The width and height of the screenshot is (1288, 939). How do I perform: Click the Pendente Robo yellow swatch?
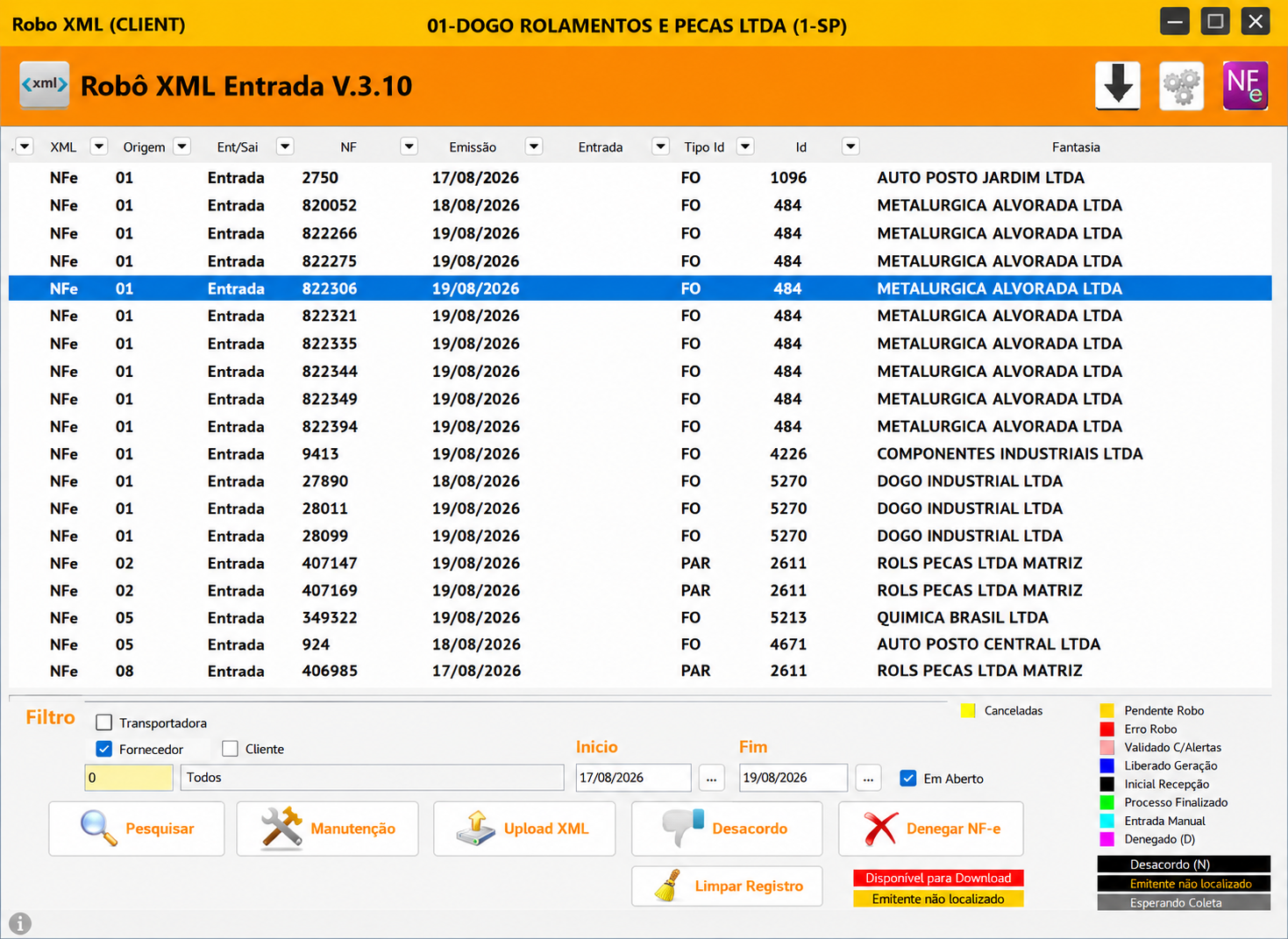(1107, 710)
